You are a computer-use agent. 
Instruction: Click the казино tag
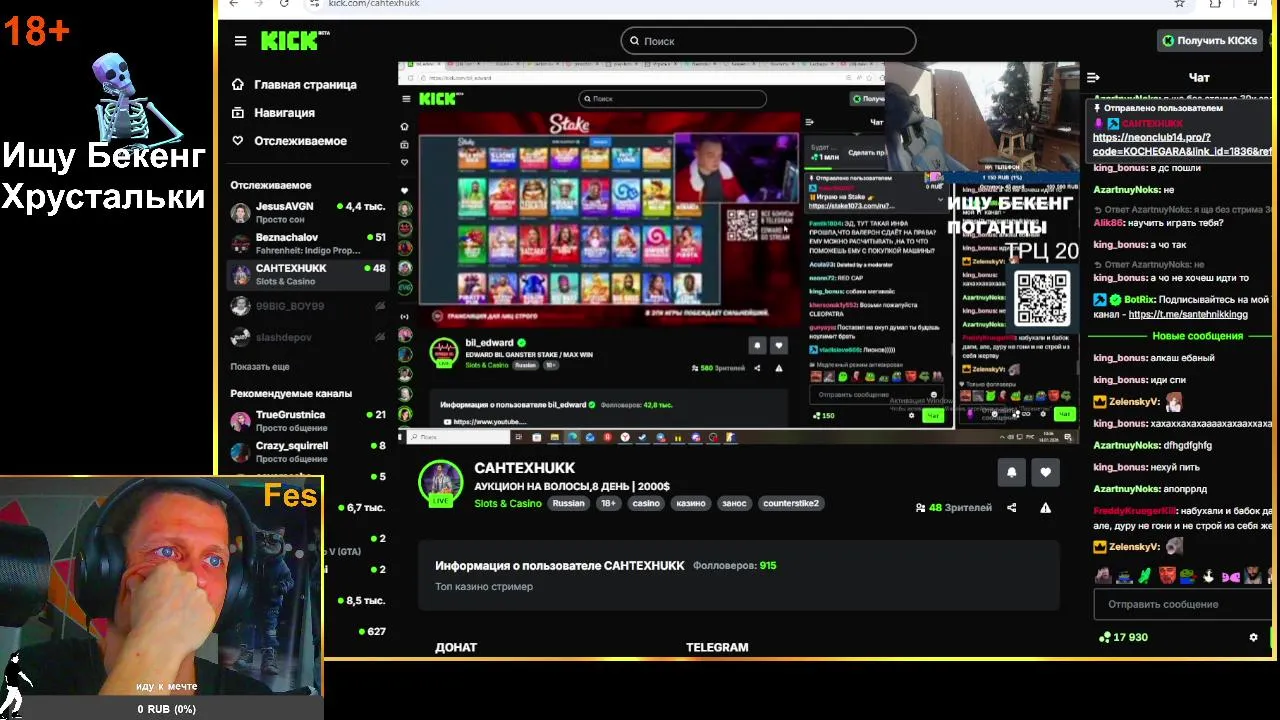coord(690,503)
